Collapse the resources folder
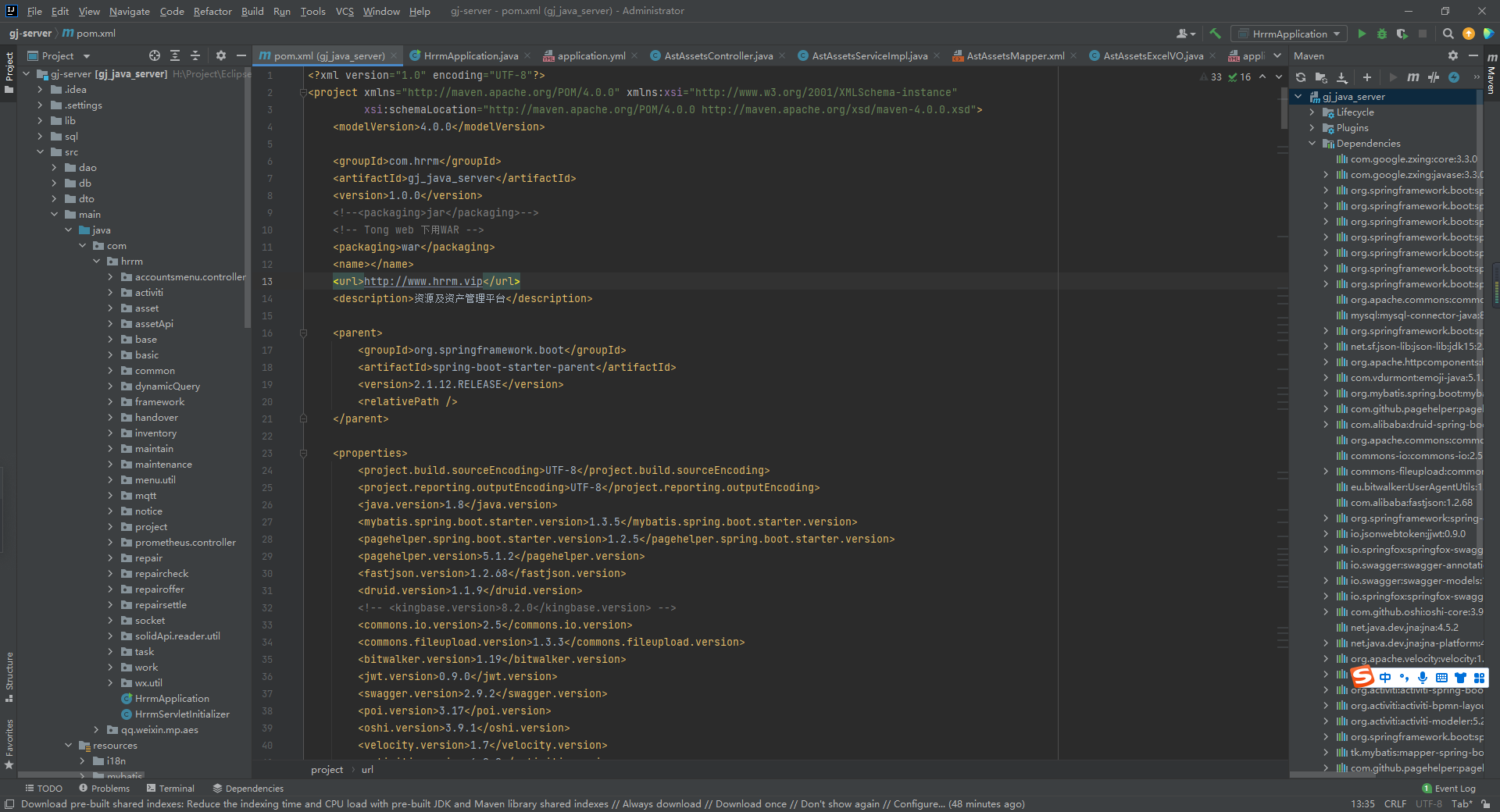 (68, 745)
